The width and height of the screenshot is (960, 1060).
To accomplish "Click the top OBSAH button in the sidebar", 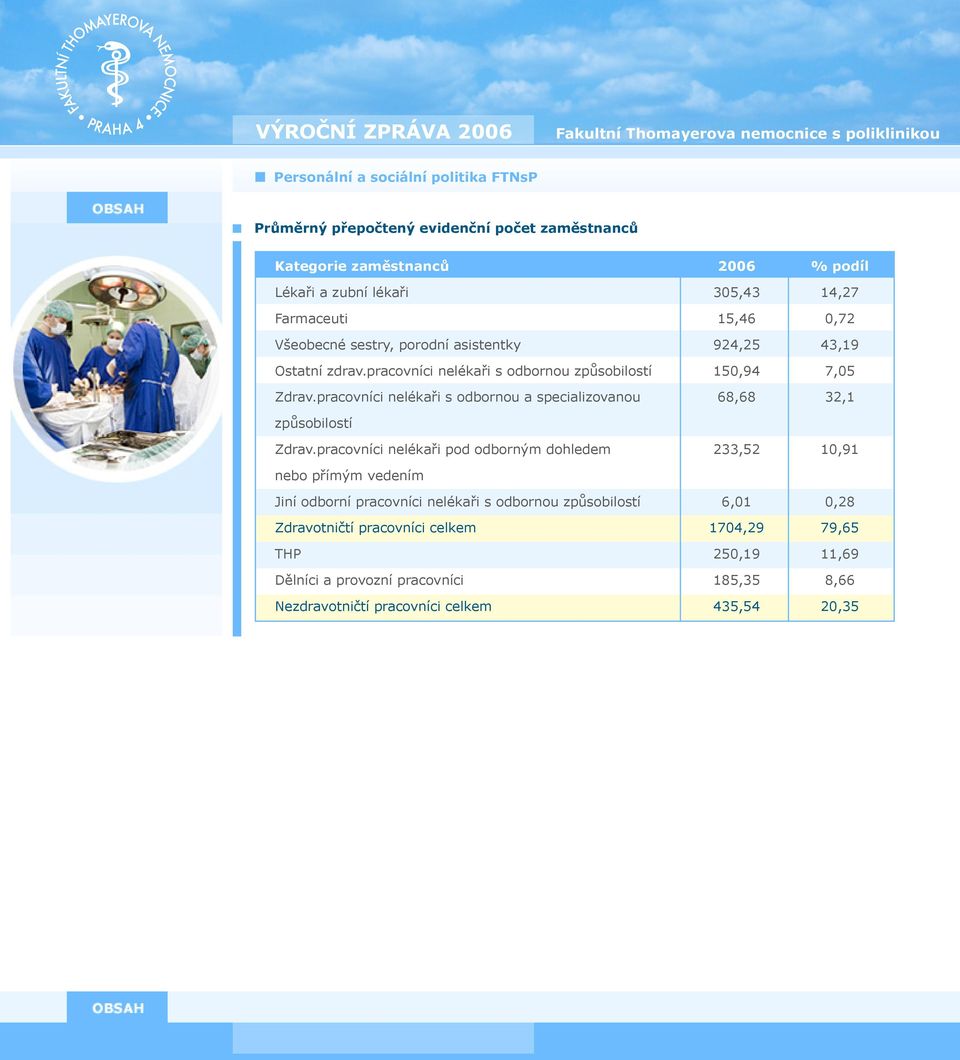I will coord(117,208).
